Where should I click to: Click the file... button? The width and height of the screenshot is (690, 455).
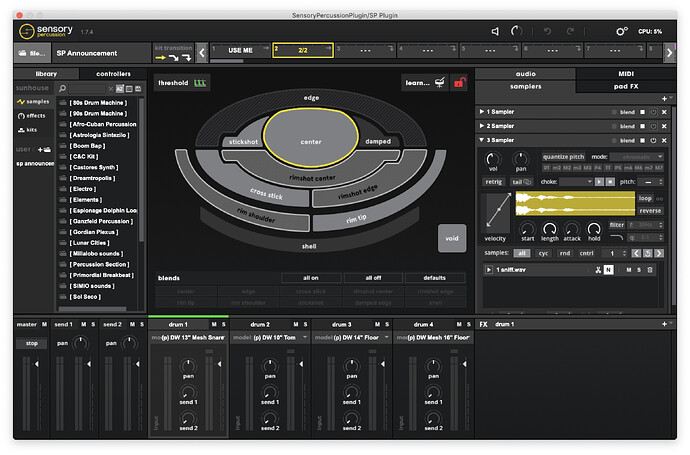pyautogui.click(x=33, y=53)
